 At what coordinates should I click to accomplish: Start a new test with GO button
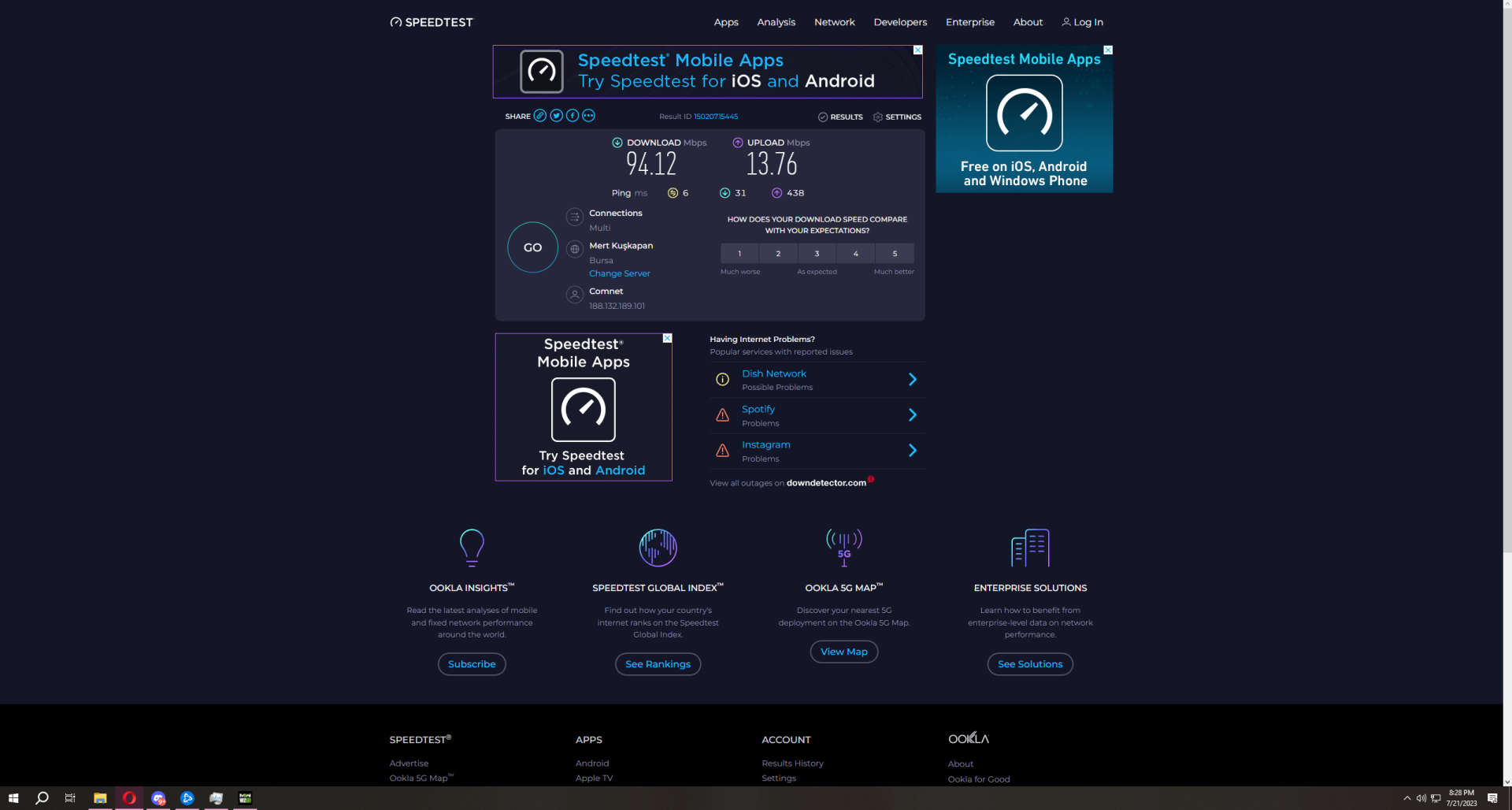[533, 247]
